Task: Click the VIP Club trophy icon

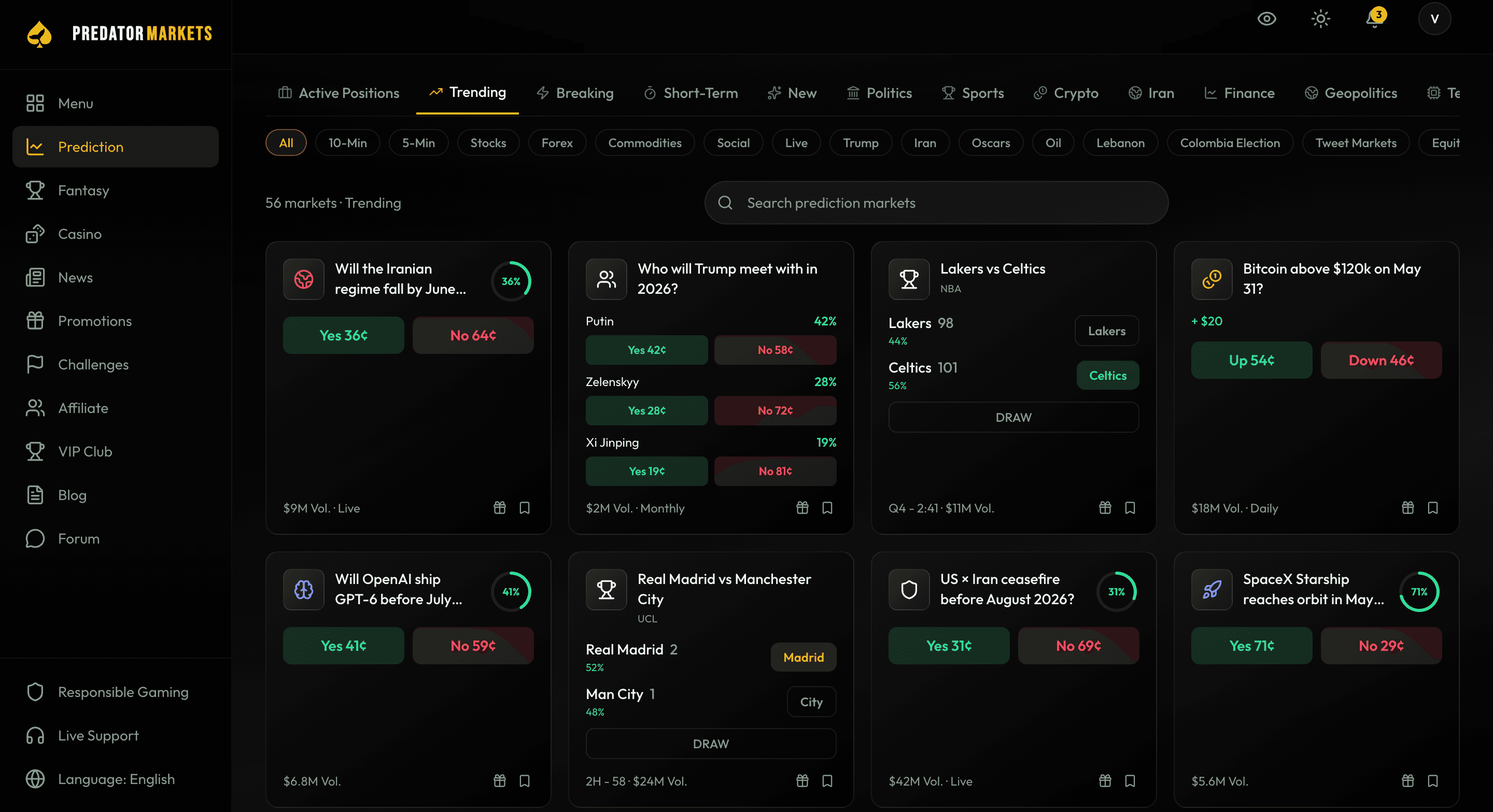Action: [x=35, y=451]
